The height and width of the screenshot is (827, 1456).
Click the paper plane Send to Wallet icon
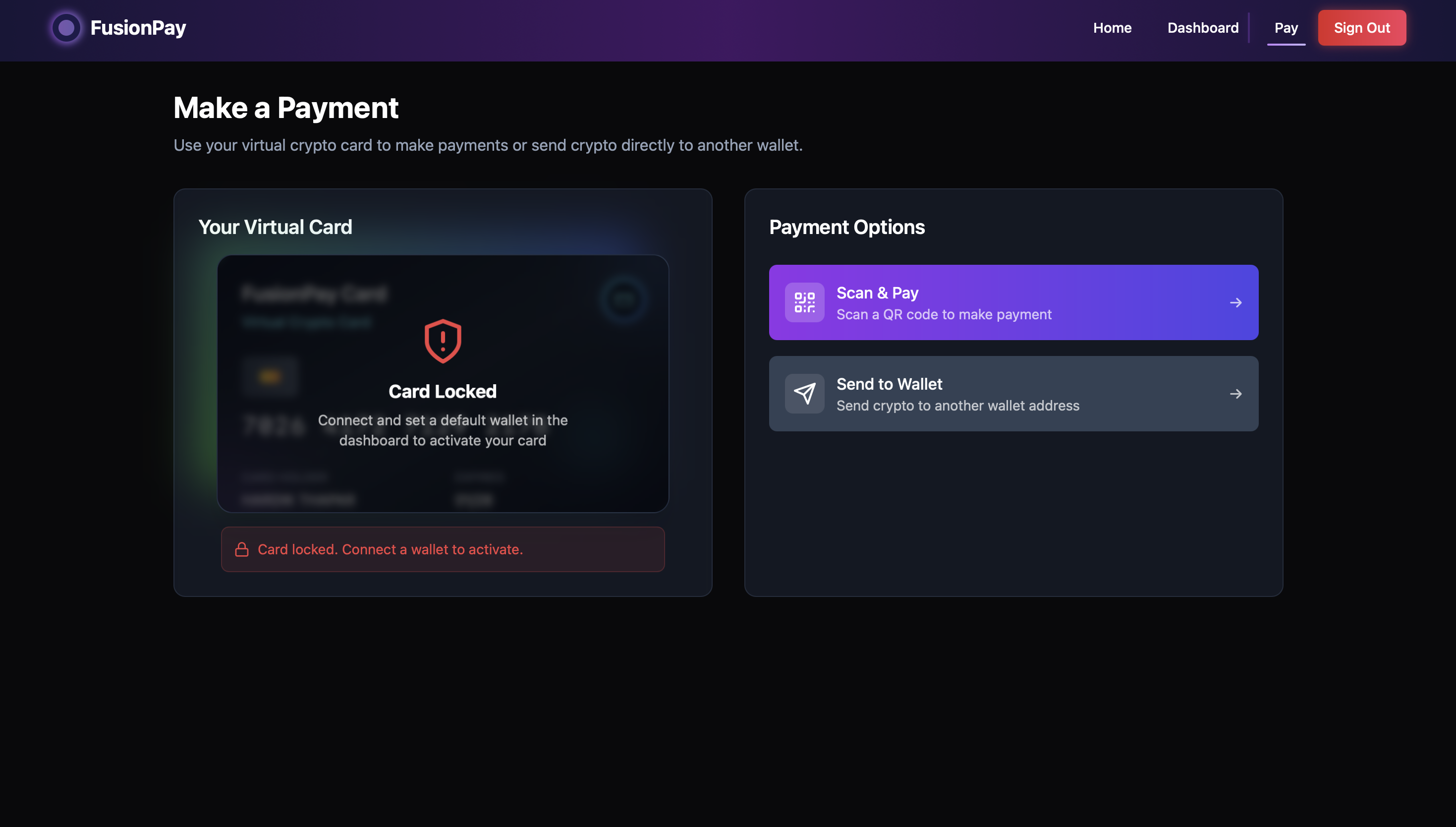(x=804, y=394)
